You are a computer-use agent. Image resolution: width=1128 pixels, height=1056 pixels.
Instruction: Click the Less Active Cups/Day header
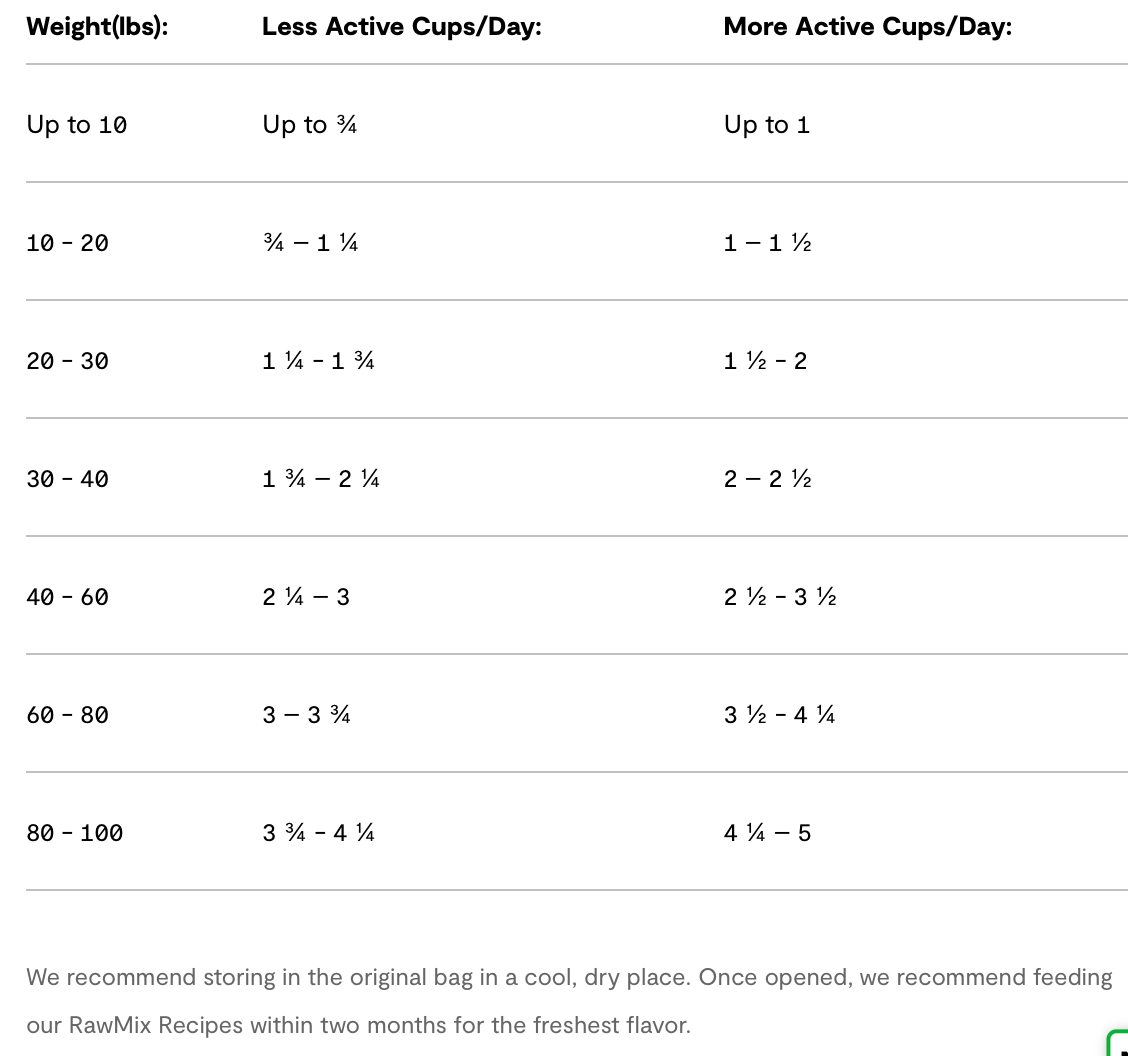point(401,26)
